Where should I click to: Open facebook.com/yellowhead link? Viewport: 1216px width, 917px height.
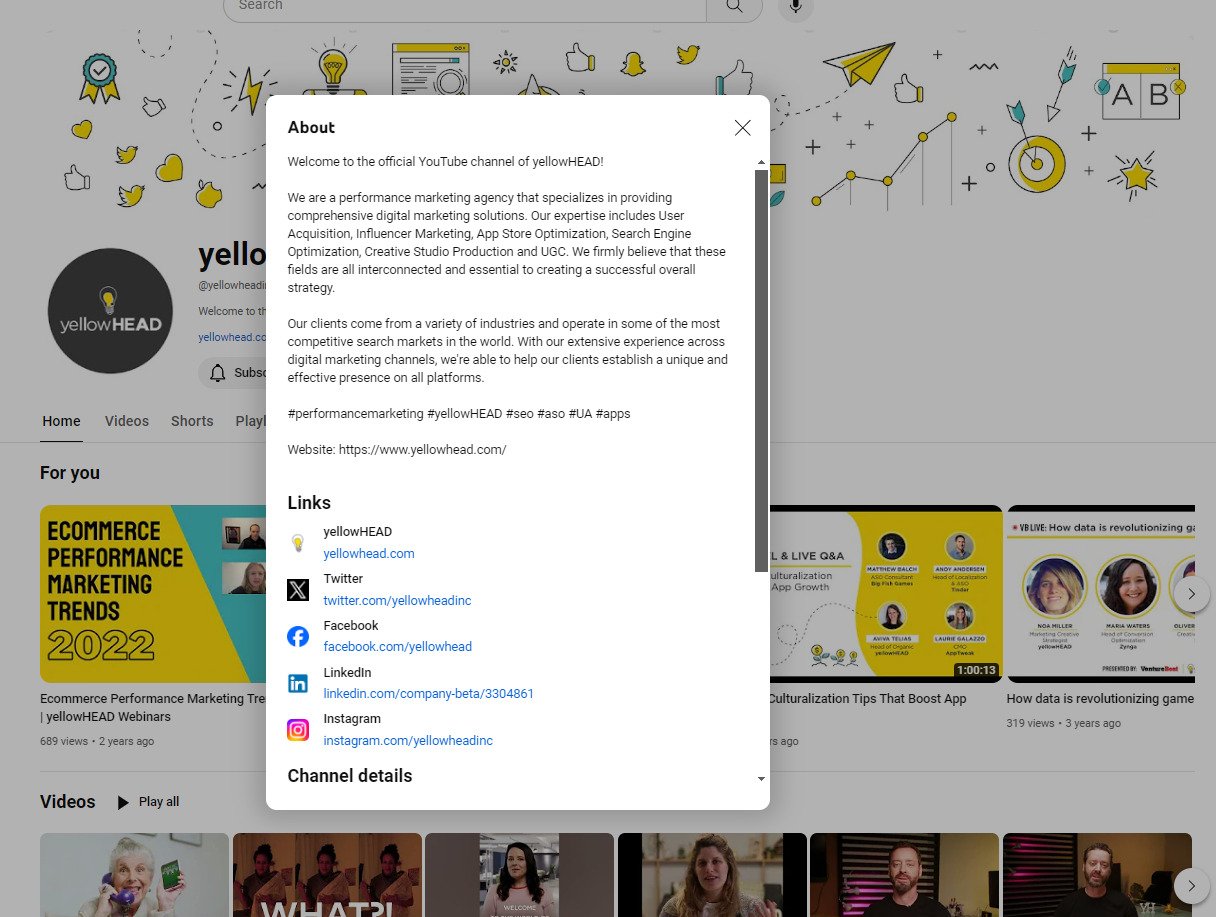click(x=397, y=646)
